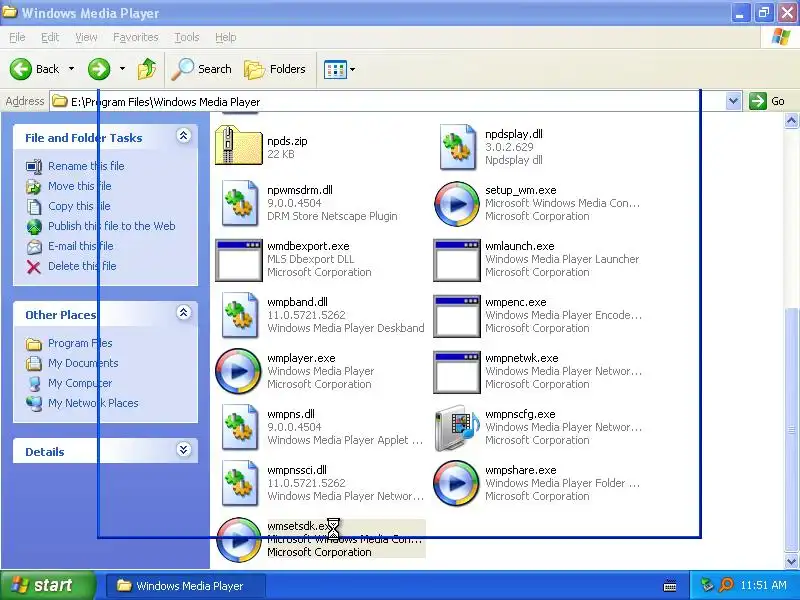Select the wmpnetwk.exe icon

pyautogui.click(x=457, y=372)
